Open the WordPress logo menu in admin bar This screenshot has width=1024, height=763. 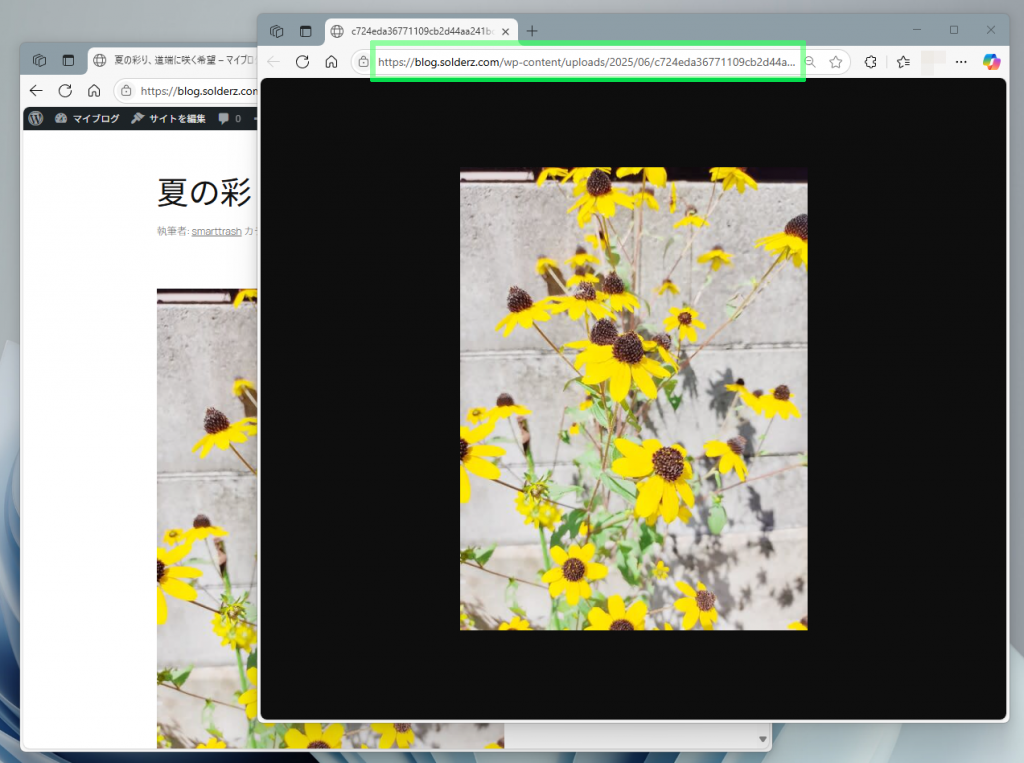click(36, 118)
